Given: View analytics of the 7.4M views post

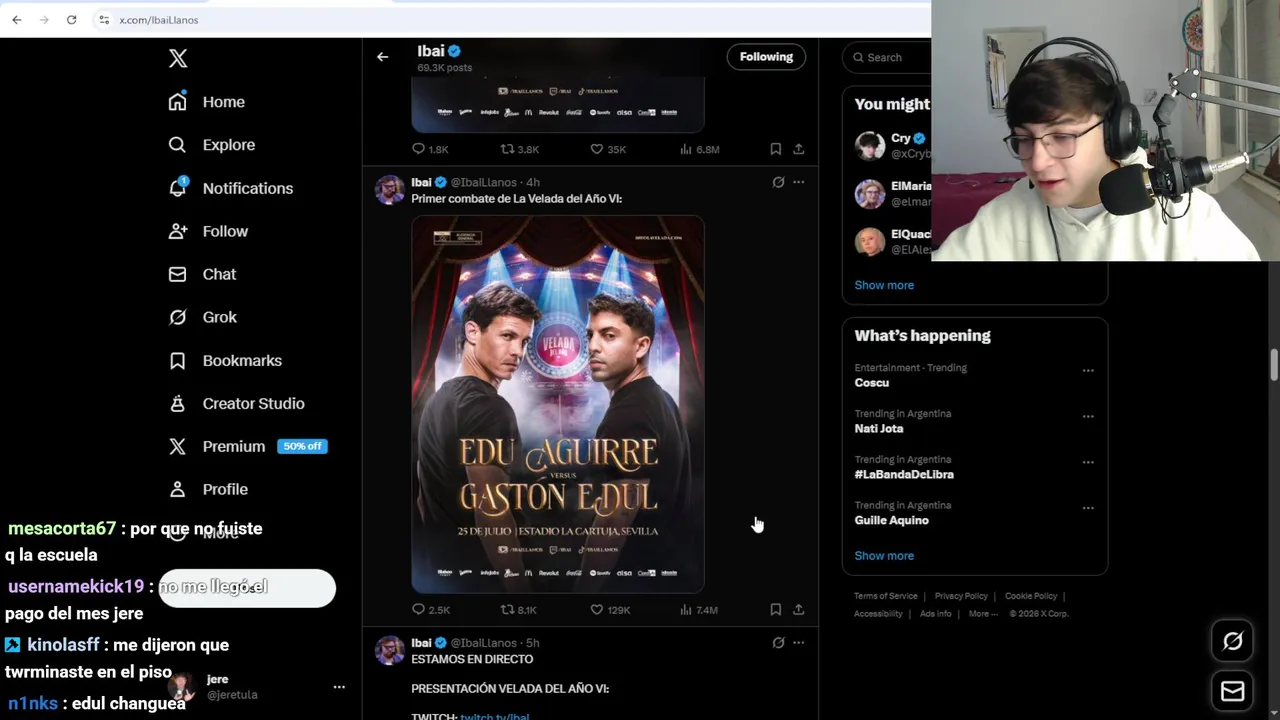Looking at the screenshot, I should 698,609.
